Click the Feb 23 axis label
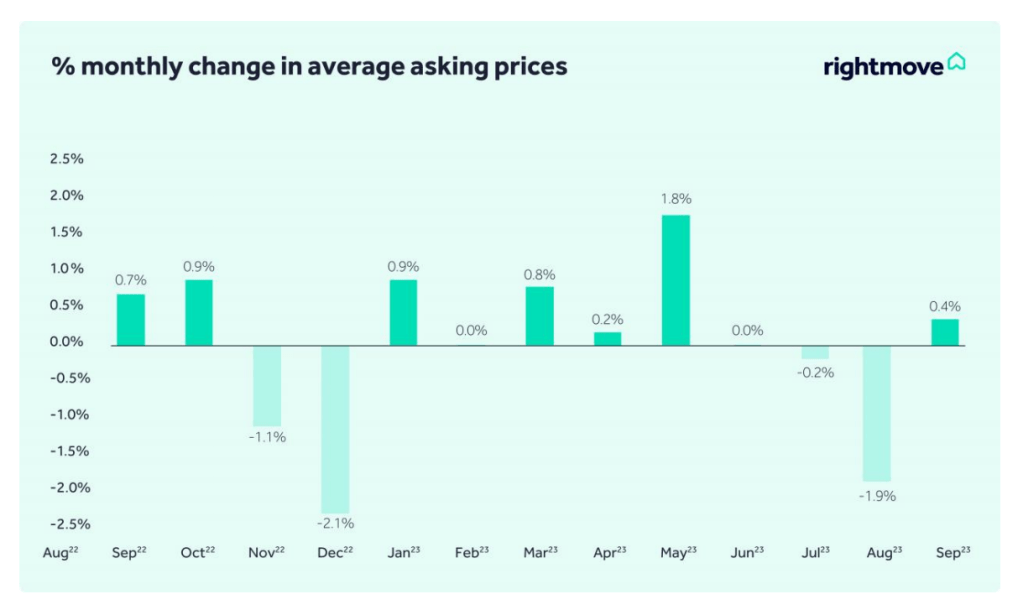1023x610 pixels. click(x=471, y=552)
